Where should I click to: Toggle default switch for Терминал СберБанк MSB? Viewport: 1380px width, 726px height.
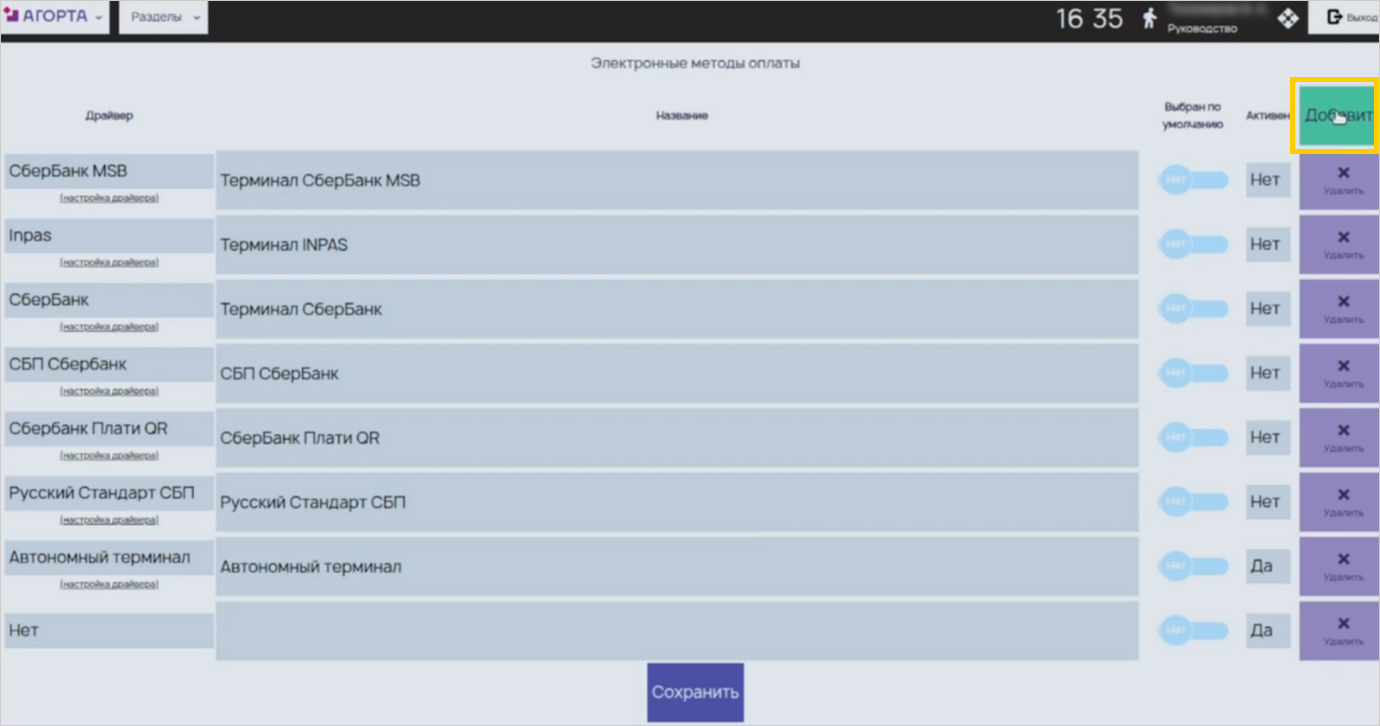click(1192, 181)
